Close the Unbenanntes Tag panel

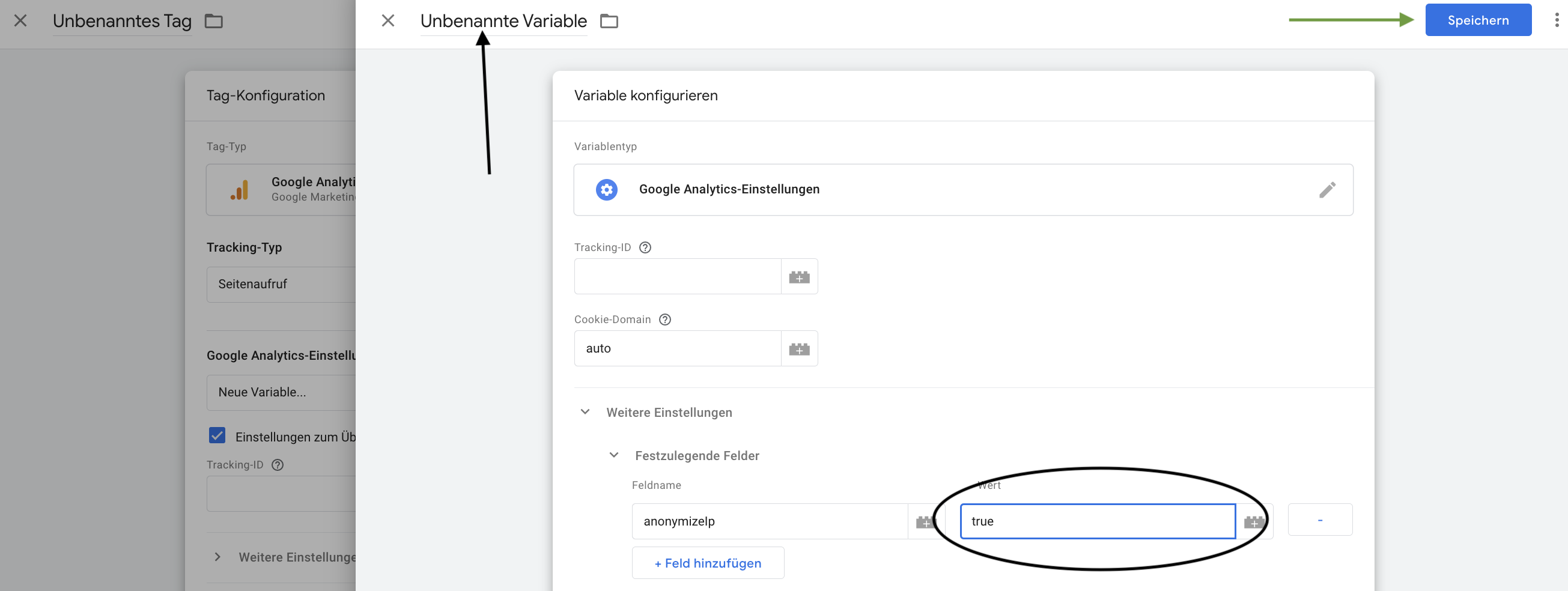(x=20, y=20)
